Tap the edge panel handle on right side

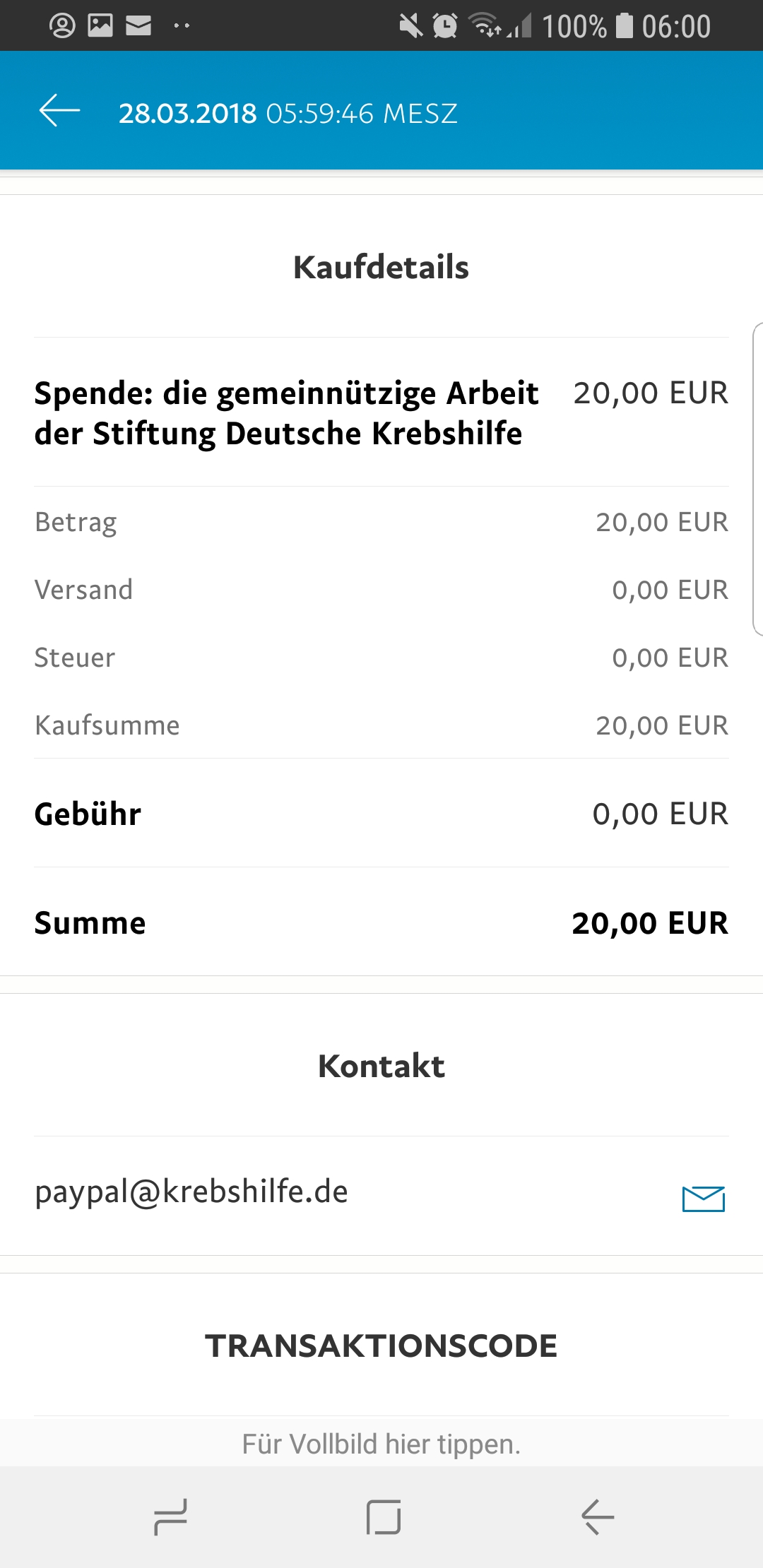[757, 479]
